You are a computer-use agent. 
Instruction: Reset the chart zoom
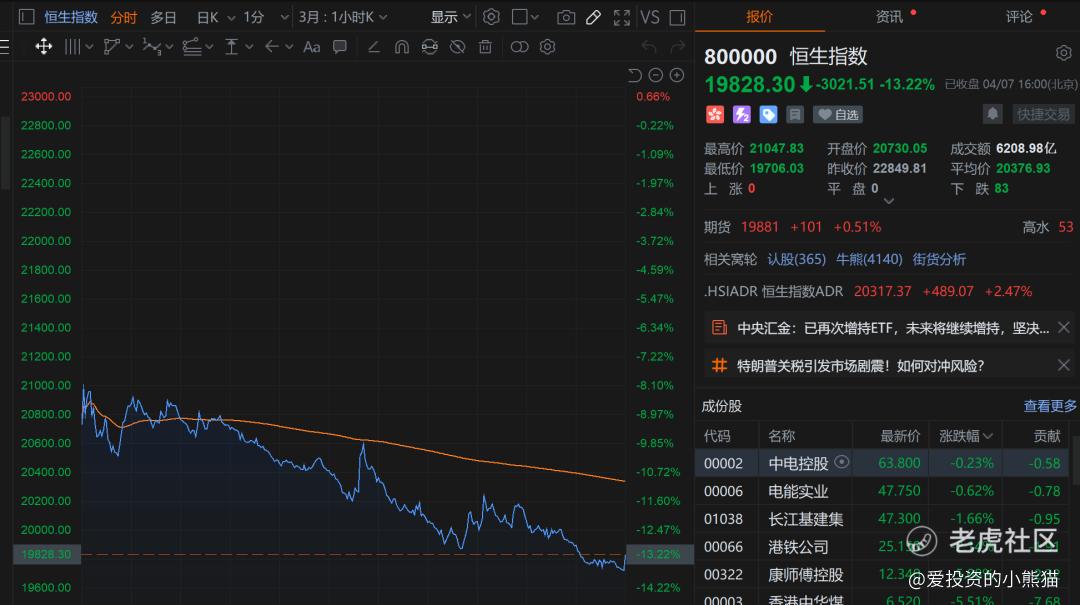(x=635, y=75)
